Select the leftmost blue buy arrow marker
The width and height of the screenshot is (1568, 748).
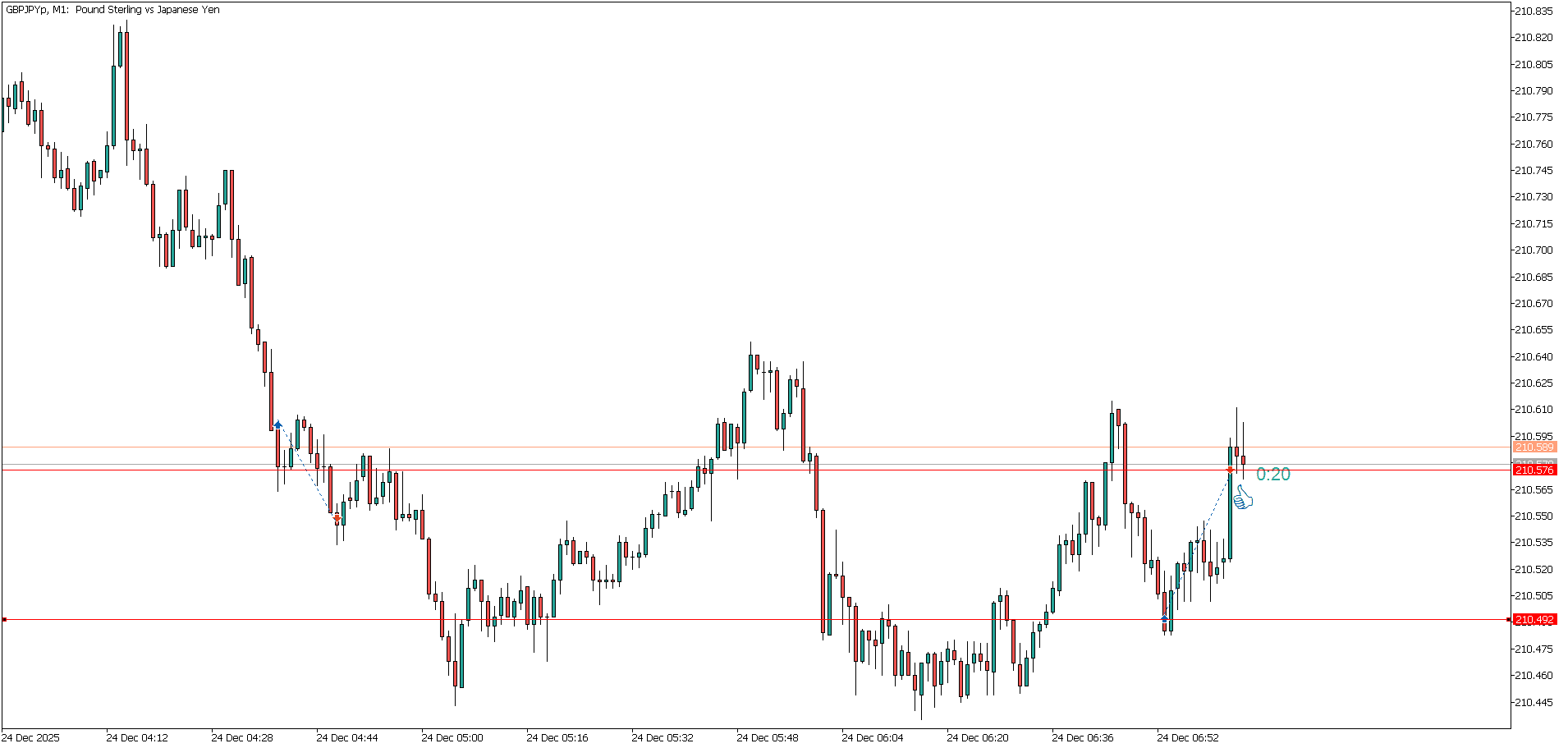pyautogui.click(x=278, y=425)
